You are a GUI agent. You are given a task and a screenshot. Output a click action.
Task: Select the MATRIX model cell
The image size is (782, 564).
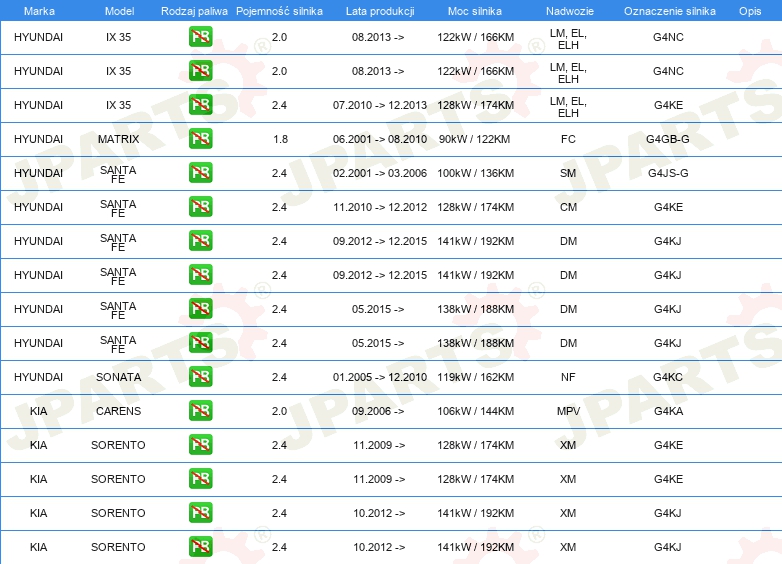[x=118, y=139]
